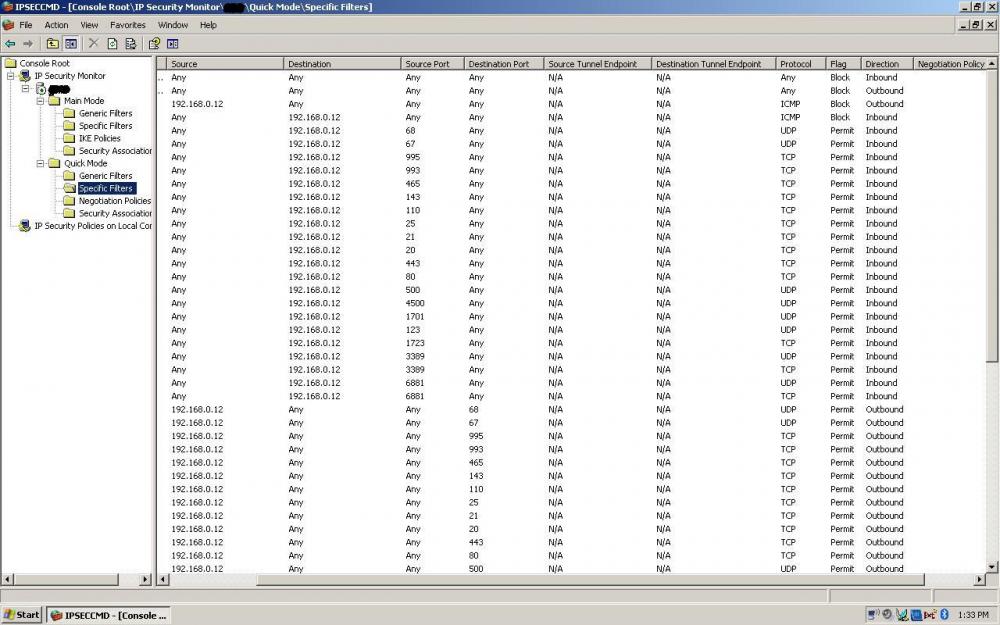Select Negotiation Policies under Quick Mode

114,201
